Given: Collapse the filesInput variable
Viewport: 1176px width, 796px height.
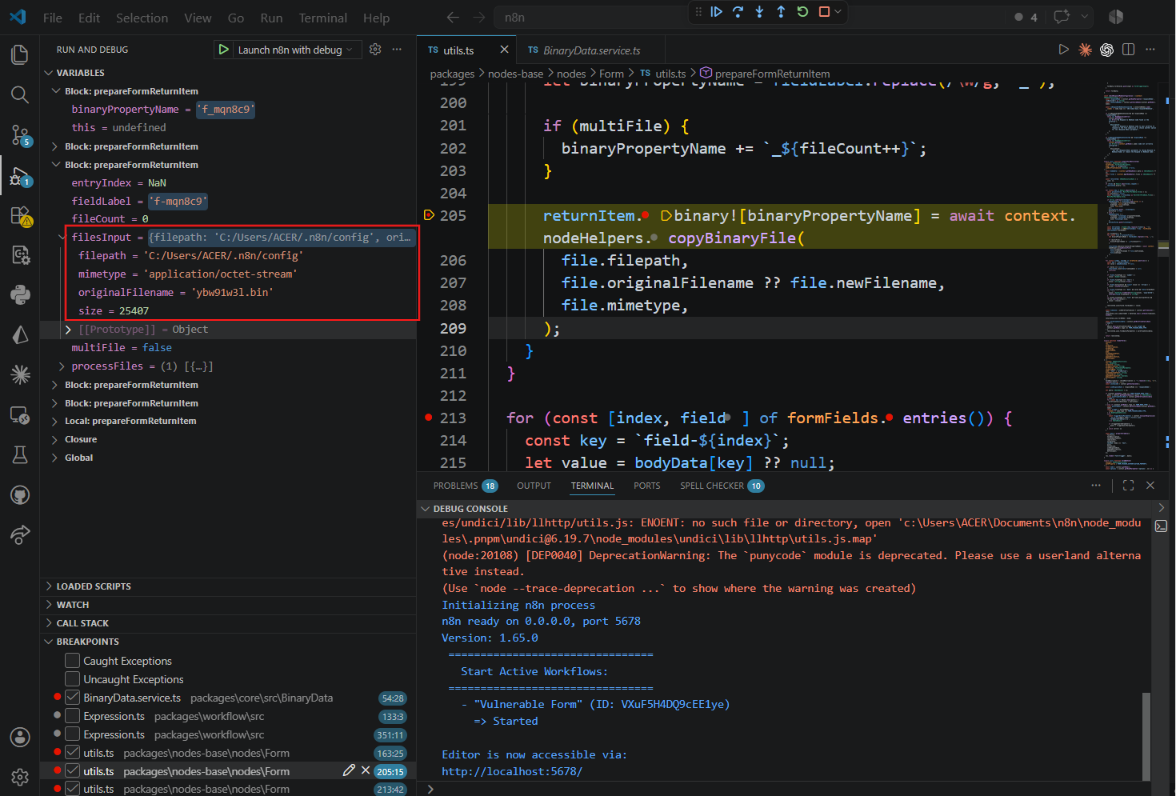Looking at the screenshot, I should click(62, 237).
